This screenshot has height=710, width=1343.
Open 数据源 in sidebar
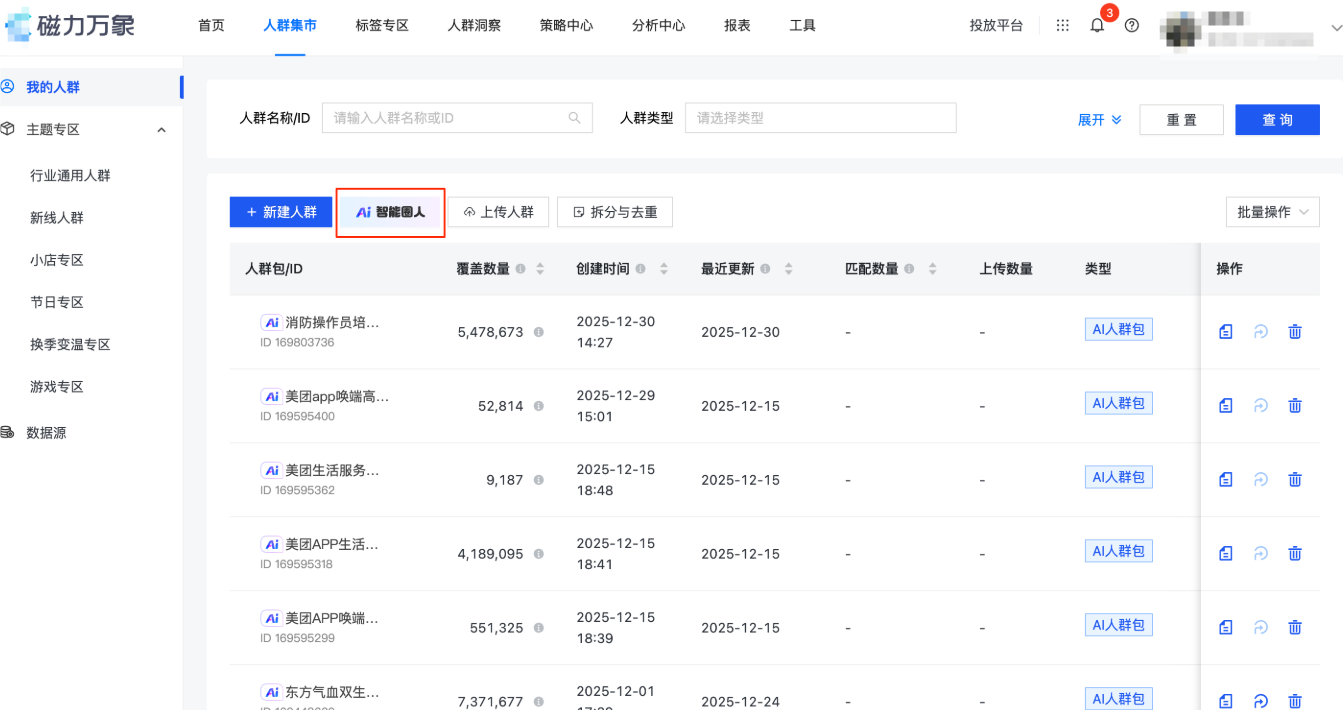click(46, 433)
